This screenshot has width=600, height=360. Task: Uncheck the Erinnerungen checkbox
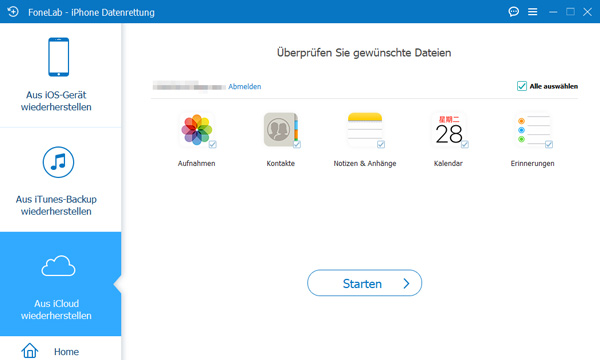tap(549, 144)
